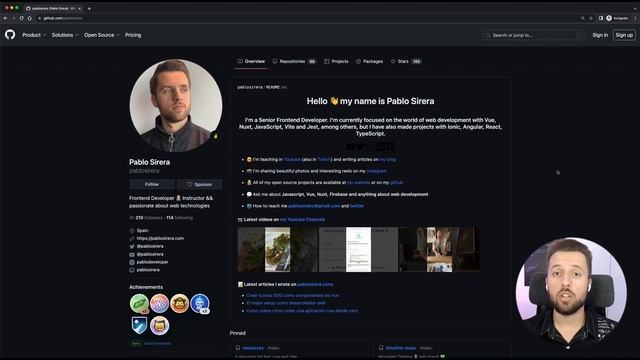Open the third video thumbnail on right

[x=440, y=249]
